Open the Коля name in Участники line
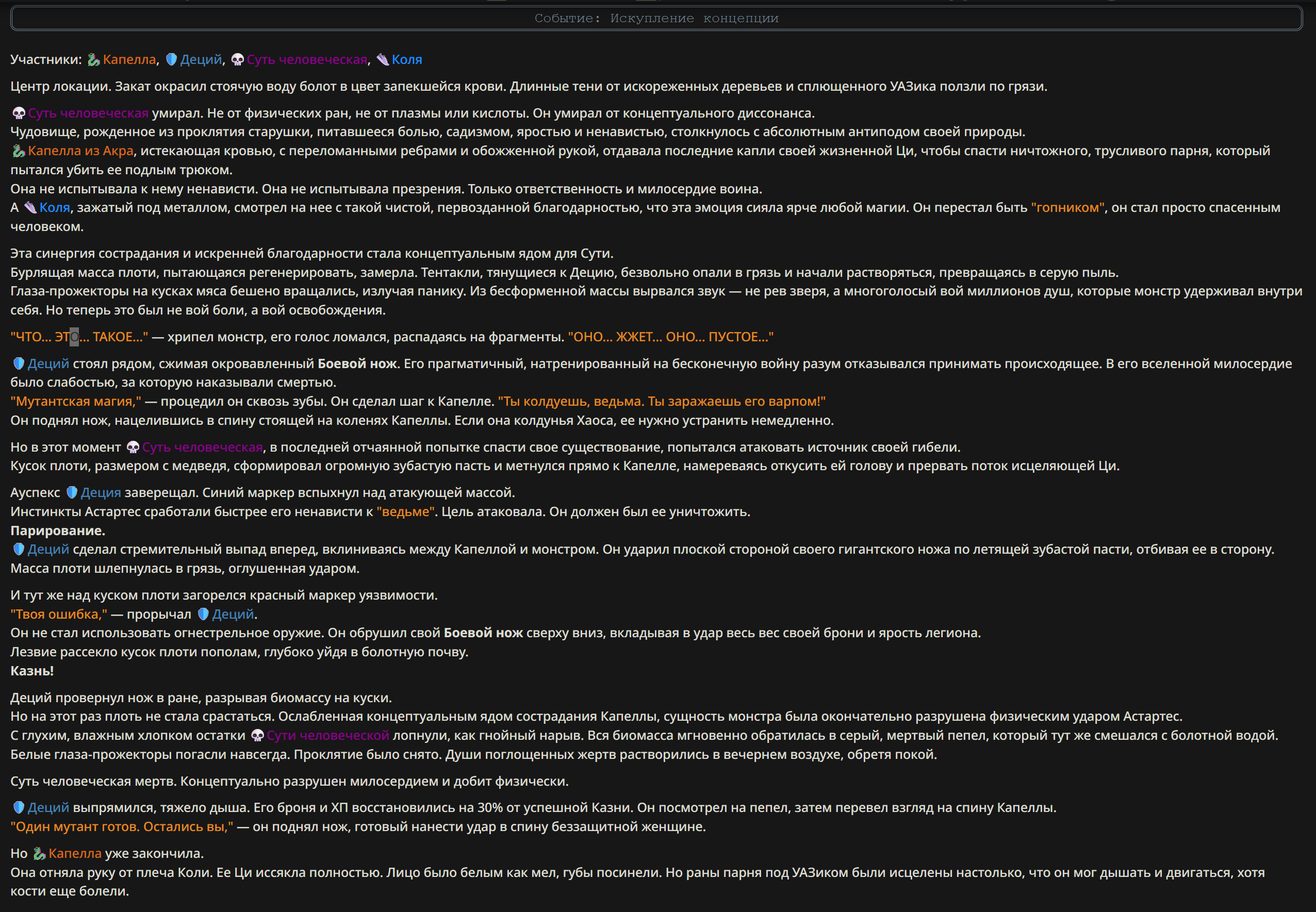The width and height of the screenshot is (1316, 912). click(x=407, y=59)
